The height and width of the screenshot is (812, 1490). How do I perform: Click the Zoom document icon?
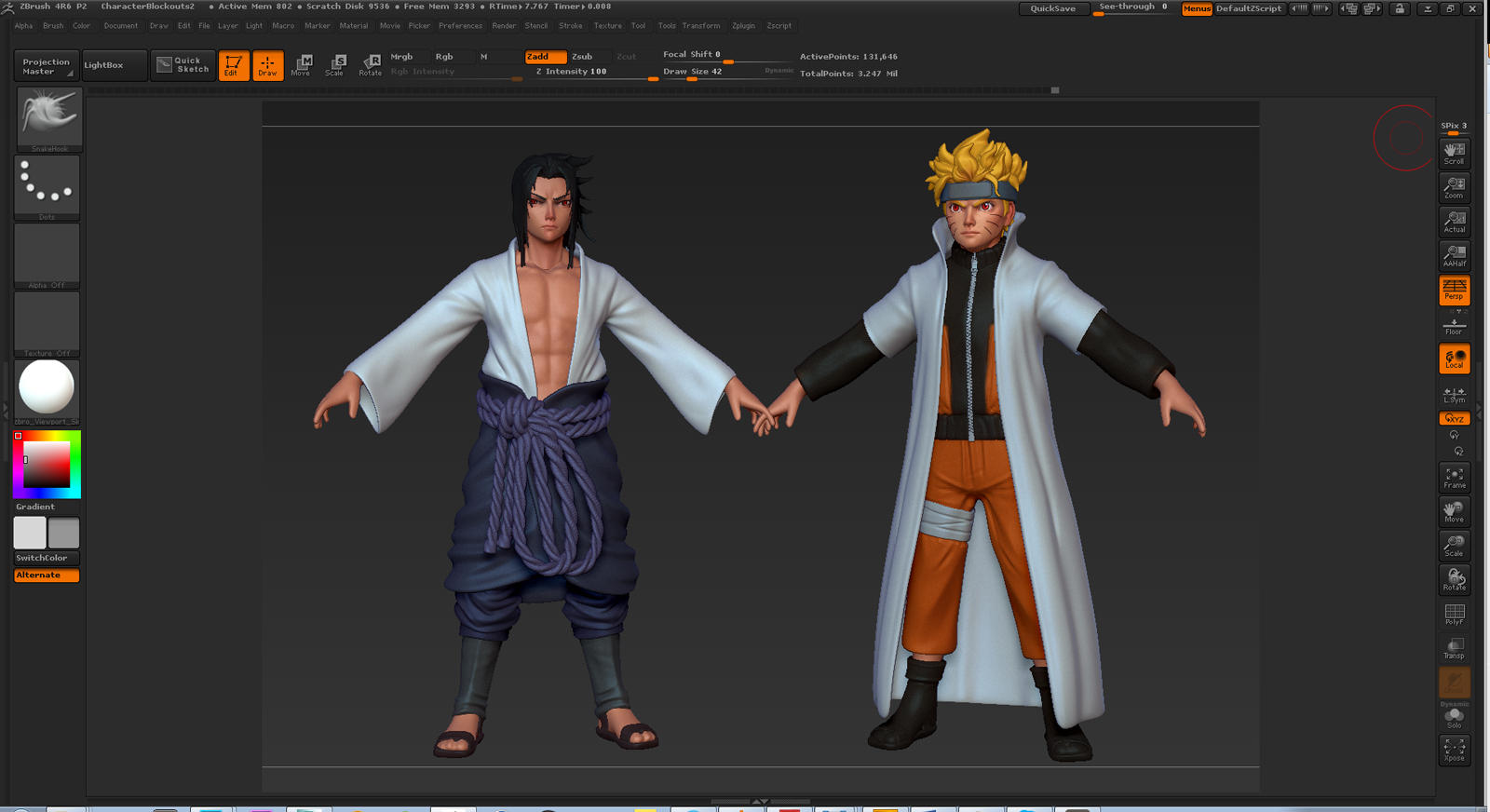pos(1454,187)
